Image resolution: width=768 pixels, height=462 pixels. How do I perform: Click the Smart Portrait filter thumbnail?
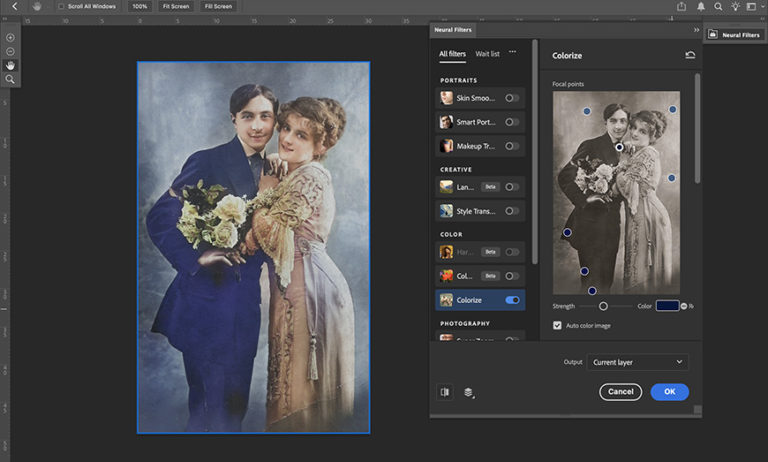pyautogui.click(x=446, y=122)
